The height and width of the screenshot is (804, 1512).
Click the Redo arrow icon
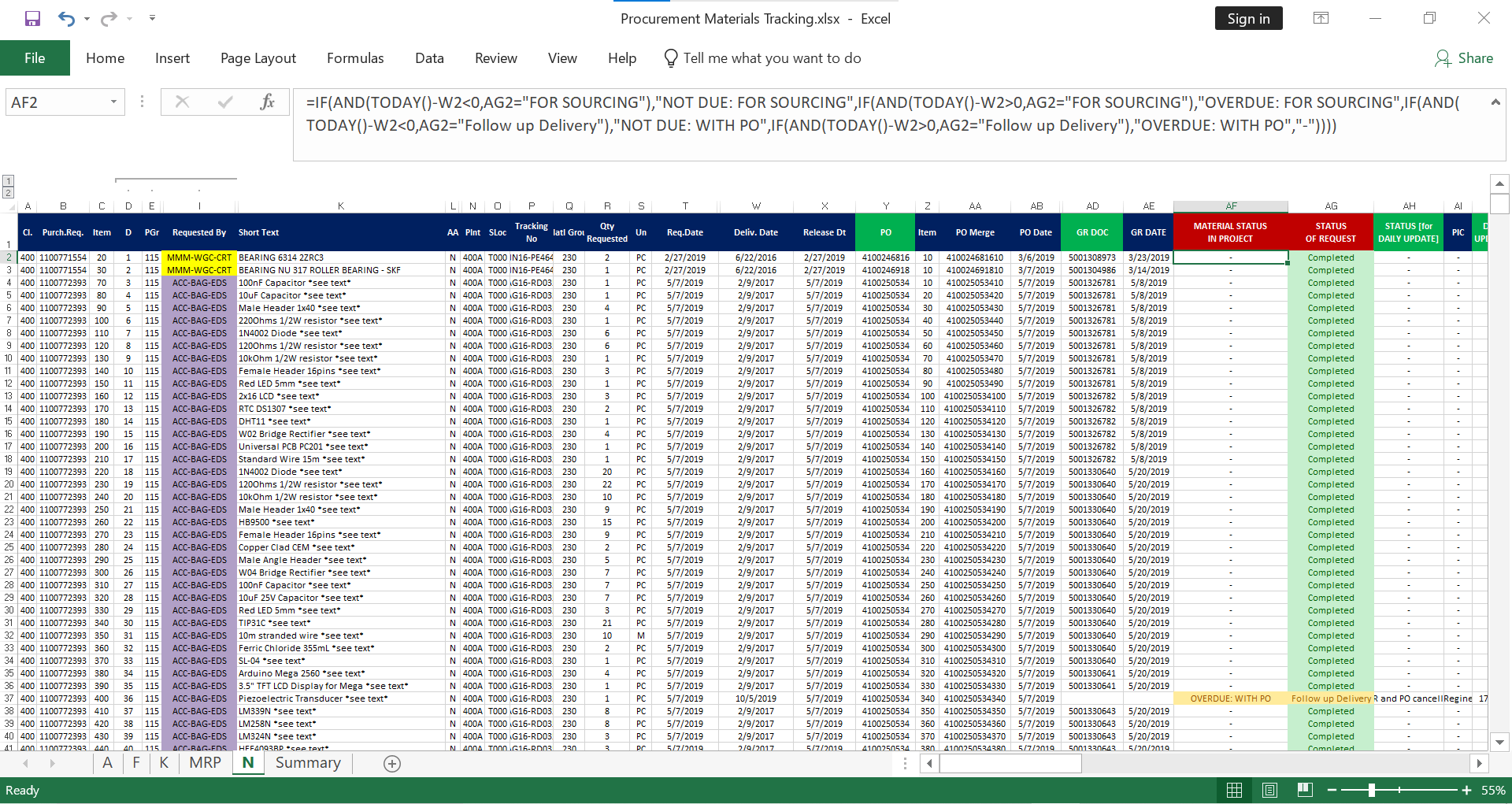coord(109,18)
